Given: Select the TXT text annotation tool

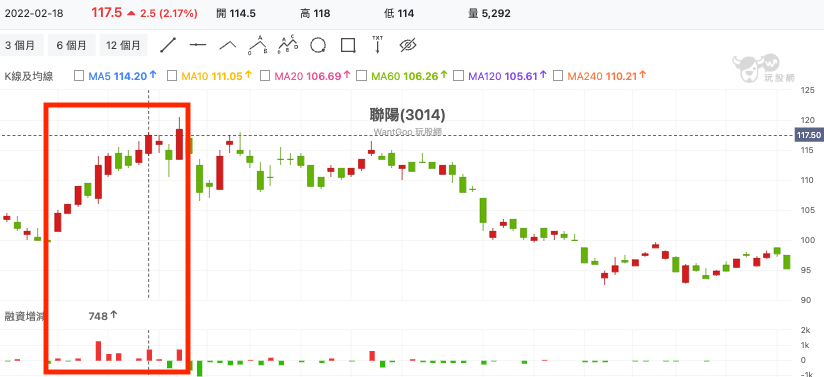Looking at the screenshot, I should [377, 45].
